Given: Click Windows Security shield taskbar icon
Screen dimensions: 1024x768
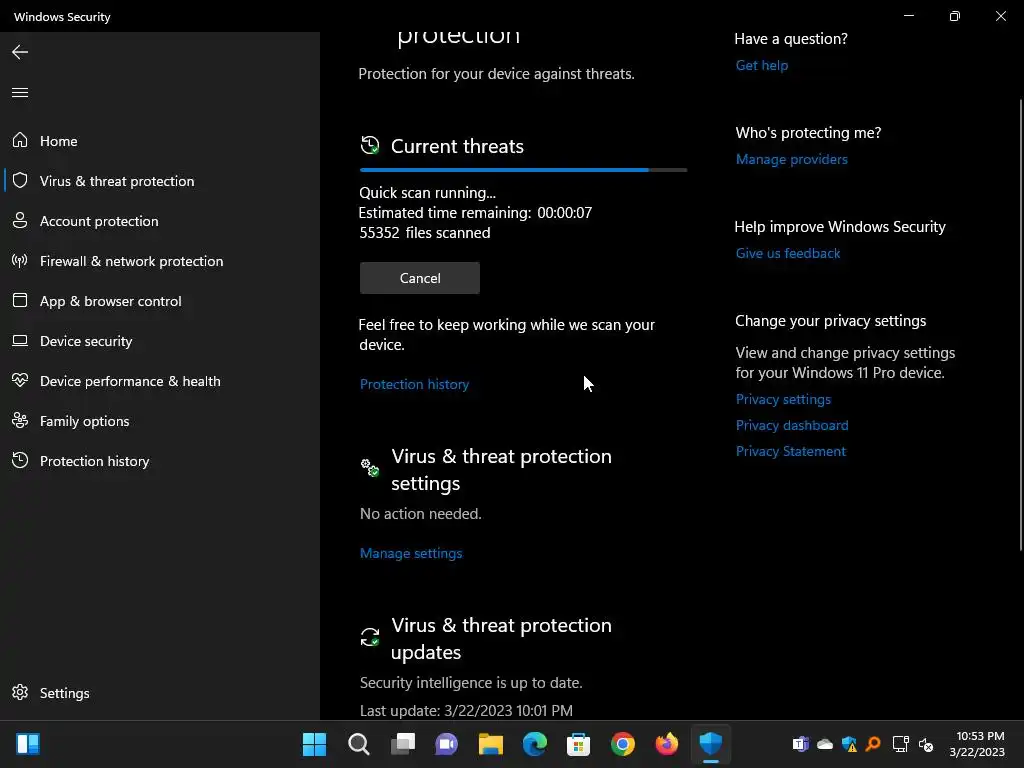Looking at the screenshot, I should [x=711, y=744].
